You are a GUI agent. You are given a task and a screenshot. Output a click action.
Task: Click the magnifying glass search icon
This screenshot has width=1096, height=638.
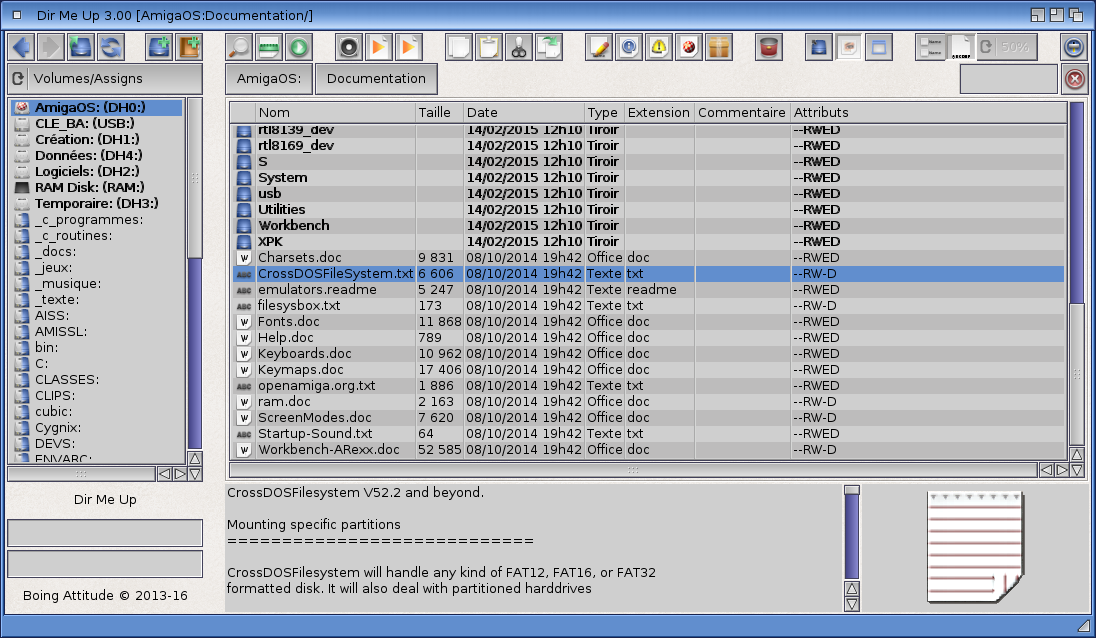(x=239, y=47)
